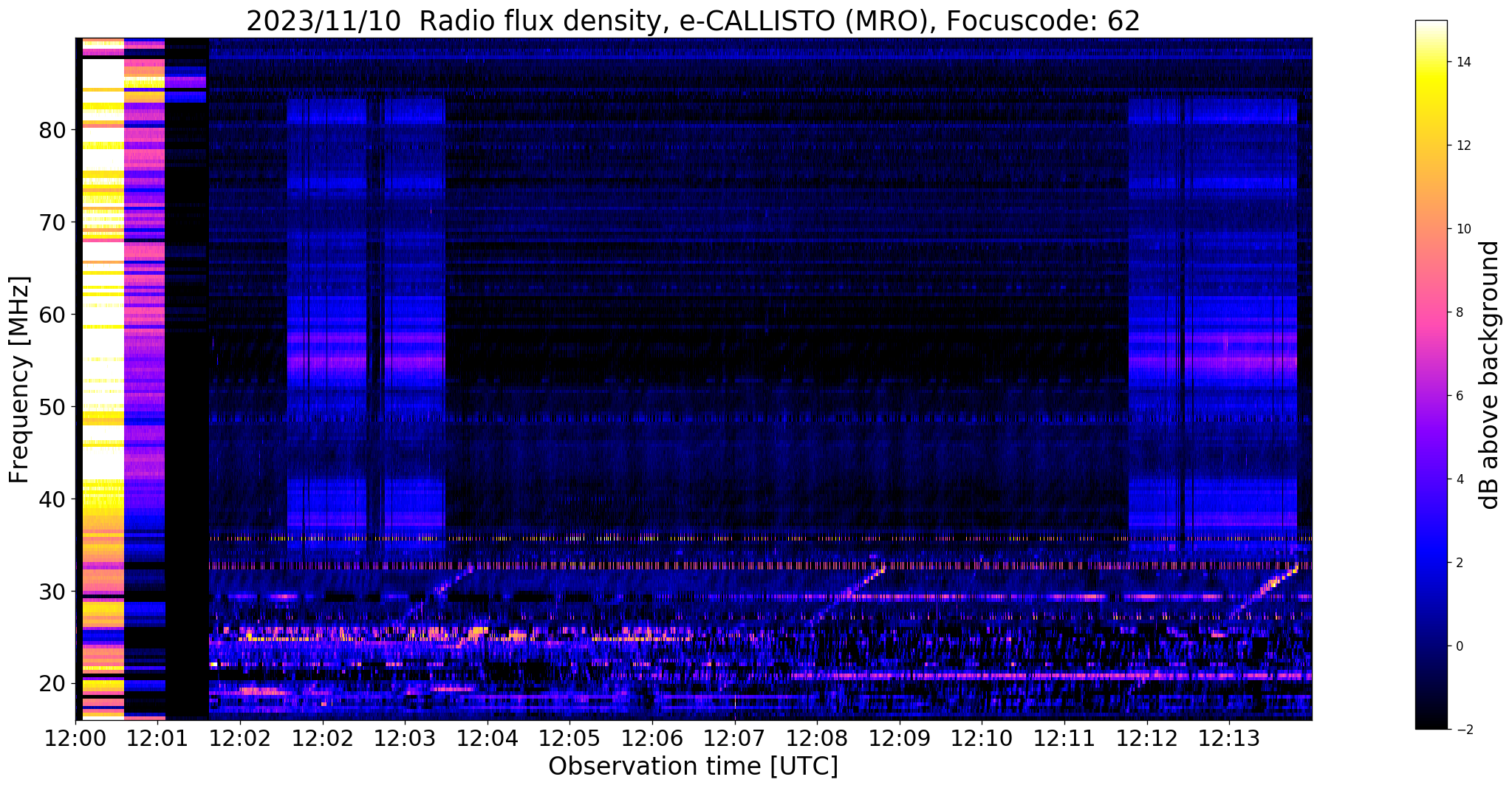The width and height of the screenshot is (1512, 788).
Task: Click the colorbar tick label 8
Action: (x=1459, y=312)
